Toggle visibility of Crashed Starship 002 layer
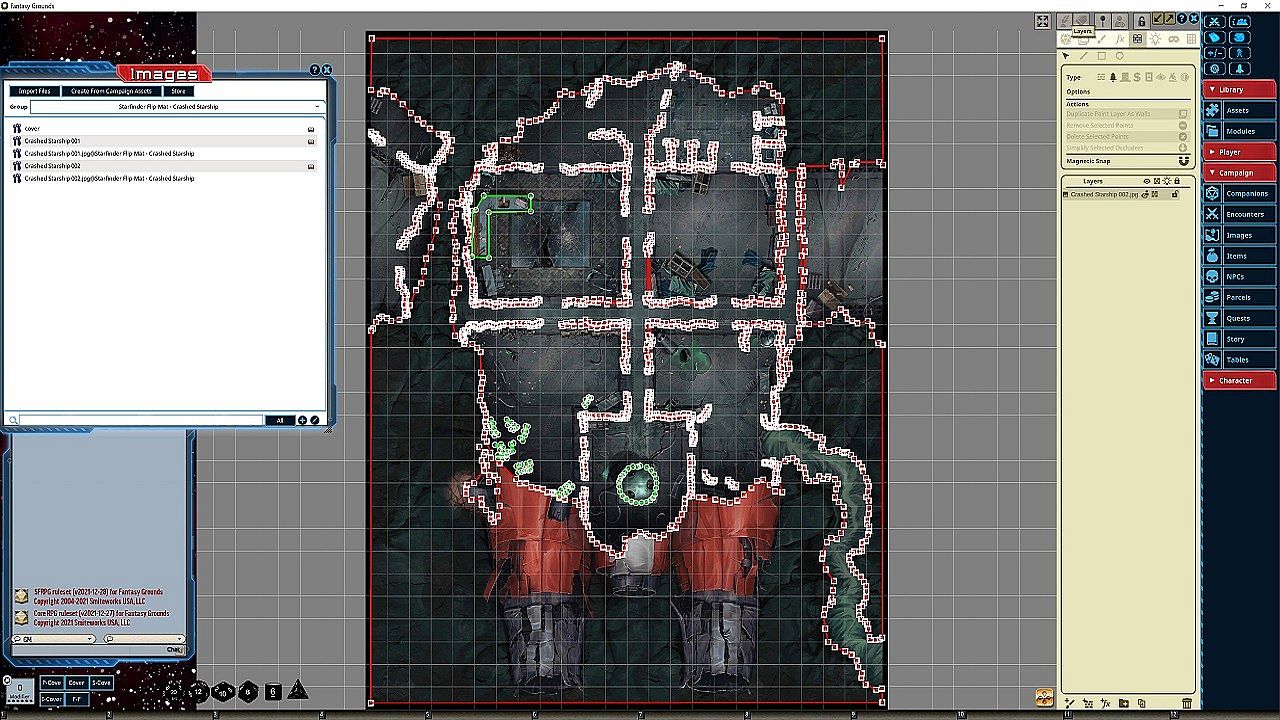Screen dimensions: 1280x720 tap(1147, 194)
